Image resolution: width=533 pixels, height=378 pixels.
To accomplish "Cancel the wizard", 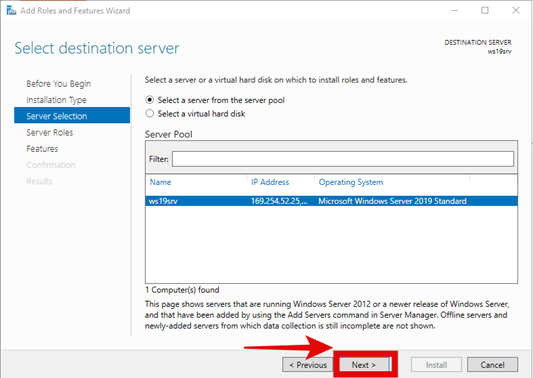I will [x=493, y=365].
